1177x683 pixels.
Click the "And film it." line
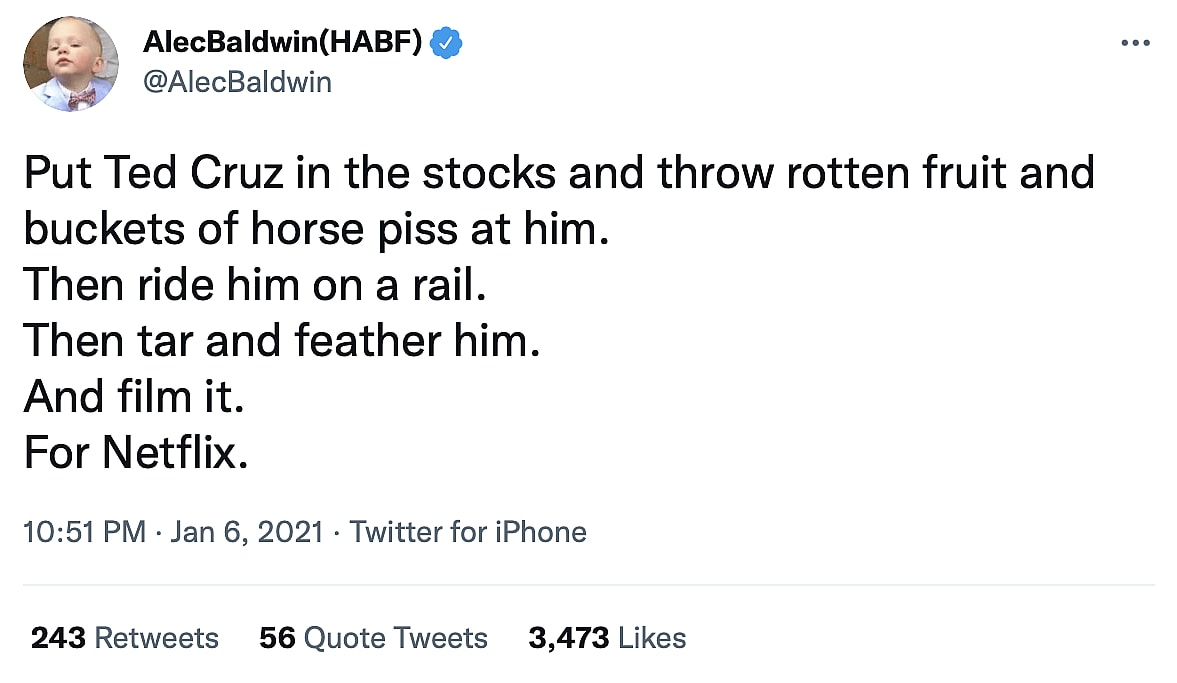[134, 398]
